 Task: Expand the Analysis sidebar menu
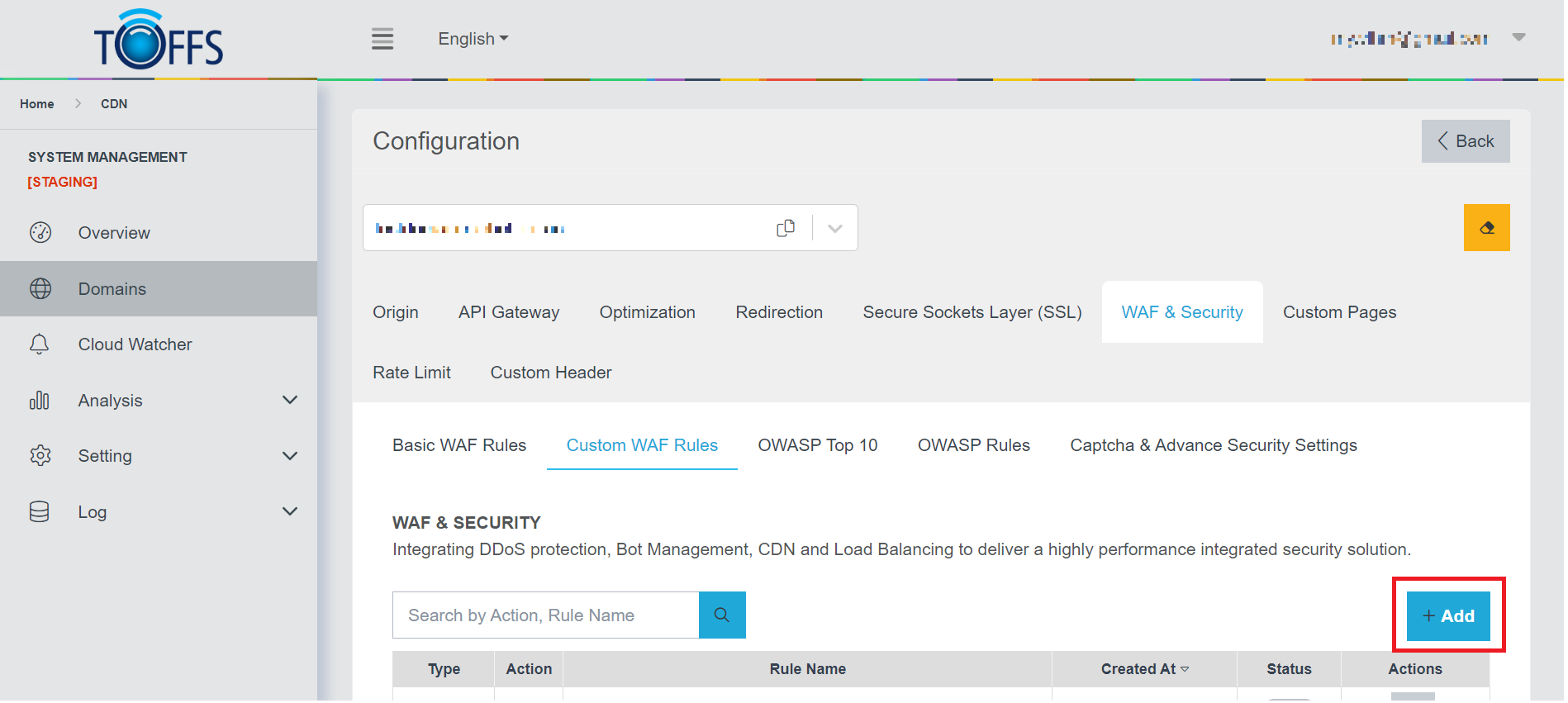289,401
